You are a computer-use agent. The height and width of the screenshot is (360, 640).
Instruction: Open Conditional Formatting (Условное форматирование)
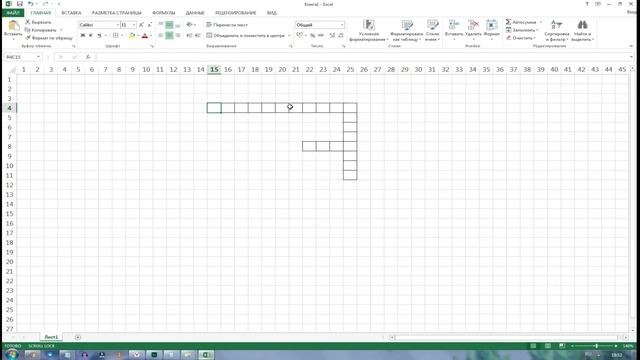click(x=369, y=31)
